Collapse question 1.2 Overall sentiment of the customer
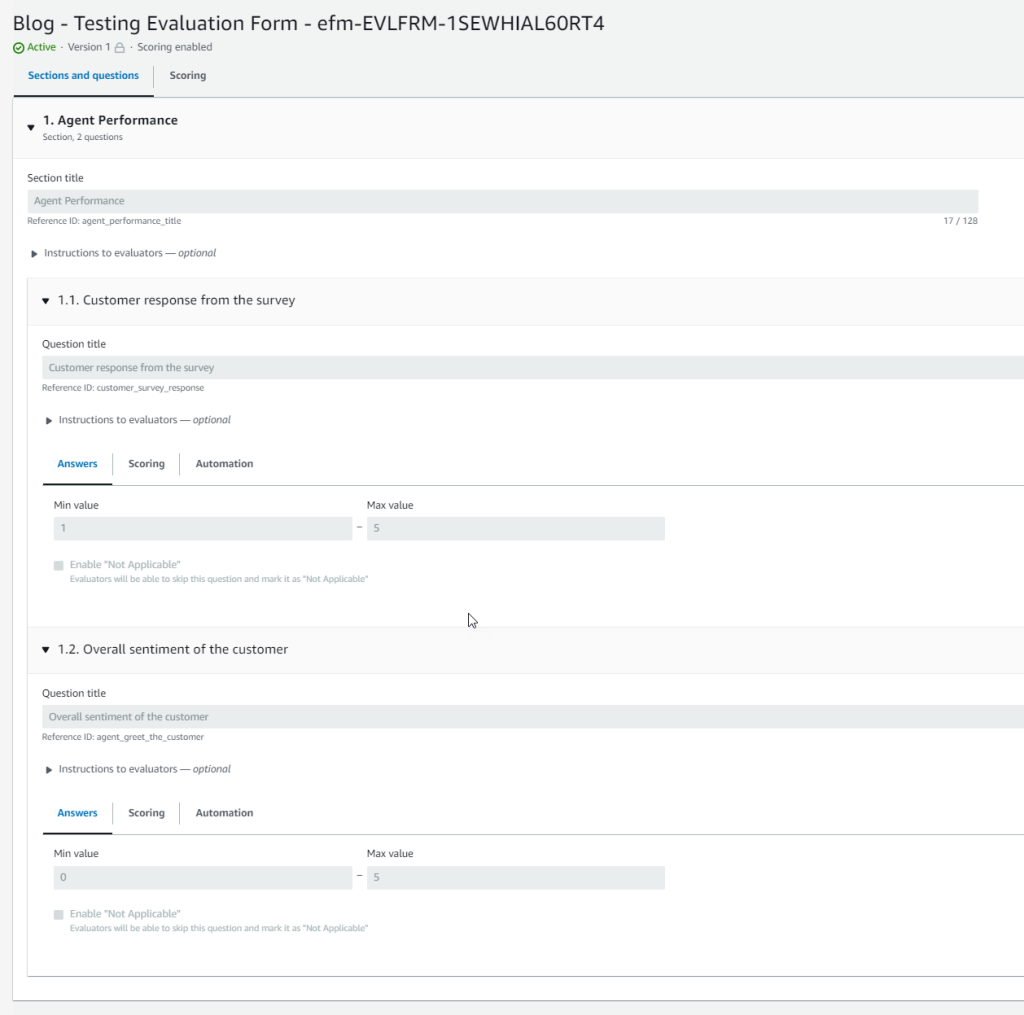Viewport: 1024px width, 1015px height. (x=45, y=649)
